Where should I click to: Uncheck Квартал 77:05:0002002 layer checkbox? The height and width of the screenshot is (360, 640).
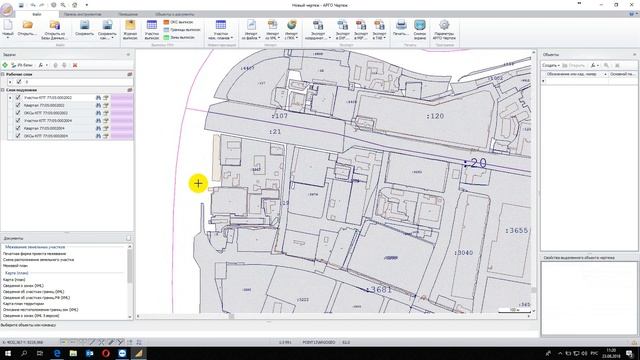18,105
